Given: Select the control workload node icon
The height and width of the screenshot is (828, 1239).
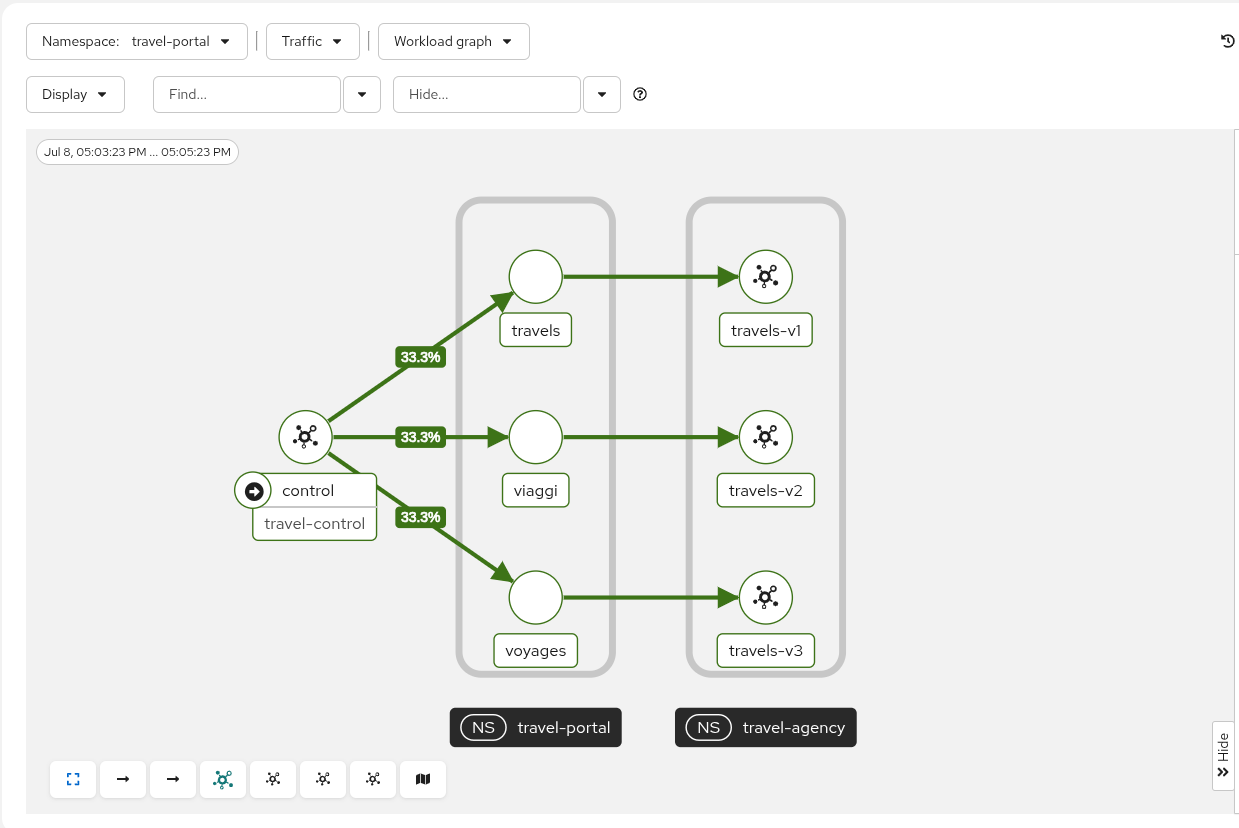Looking at the screenshot, I should tap(305, 437).
